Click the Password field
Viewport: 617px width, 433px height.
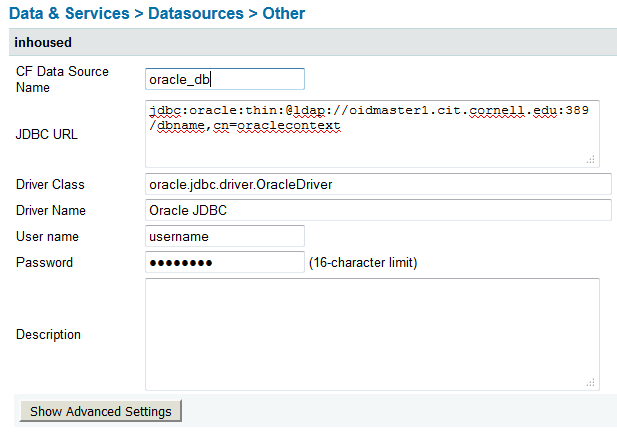coord(225,262)
